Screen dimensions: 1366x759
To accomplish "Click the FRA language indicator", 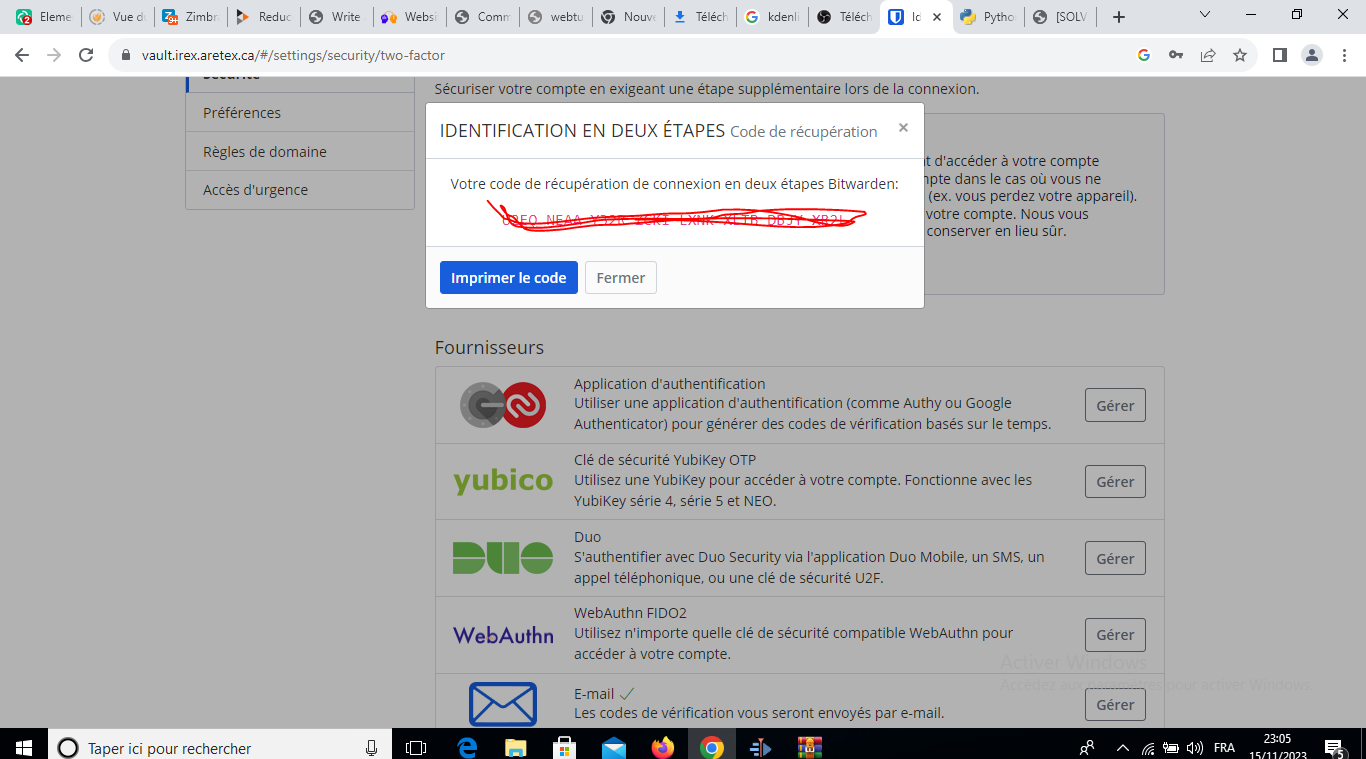I will 1224,747.
